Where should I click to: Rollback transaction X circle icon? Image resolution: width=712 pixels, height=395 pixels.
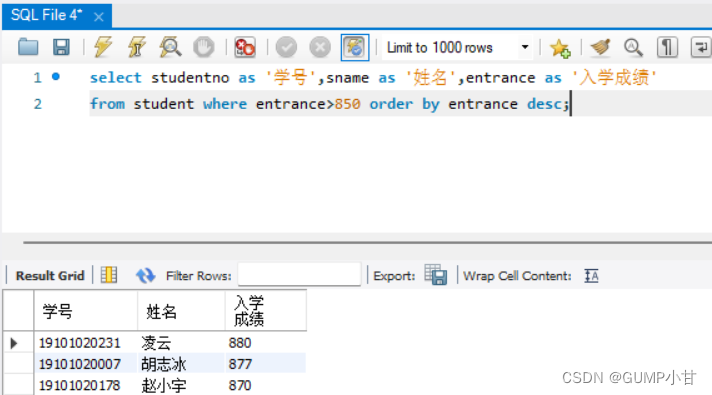(x=320, y=47)
